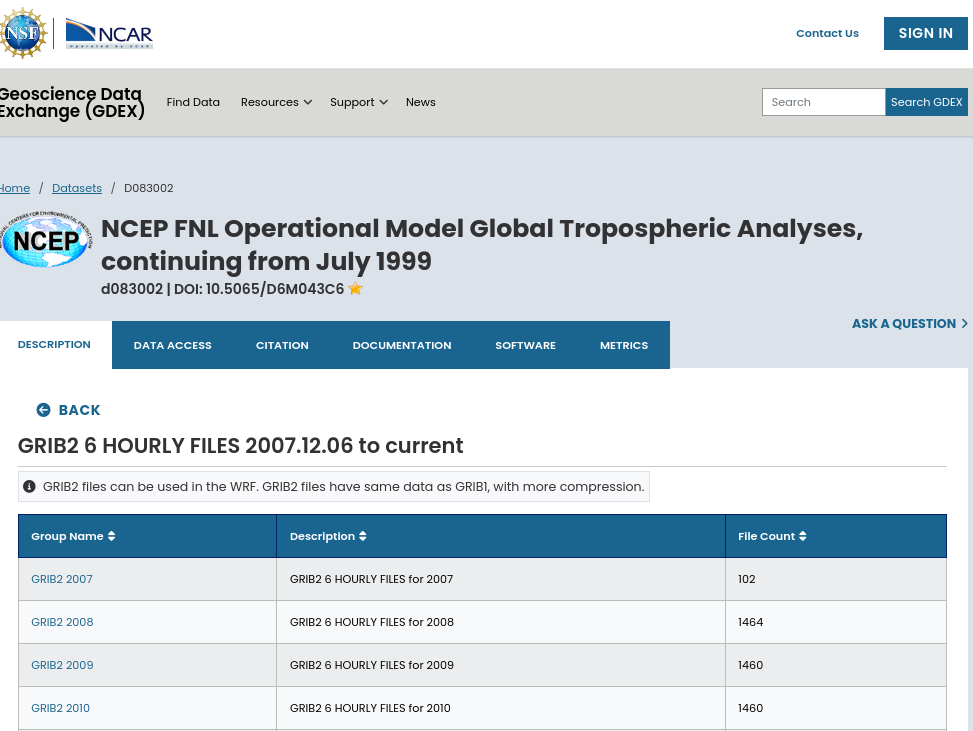Image resolution: width=973 pixels, height=731 pixels.
Task: Sort table by Description column
Action: [362, 537]
